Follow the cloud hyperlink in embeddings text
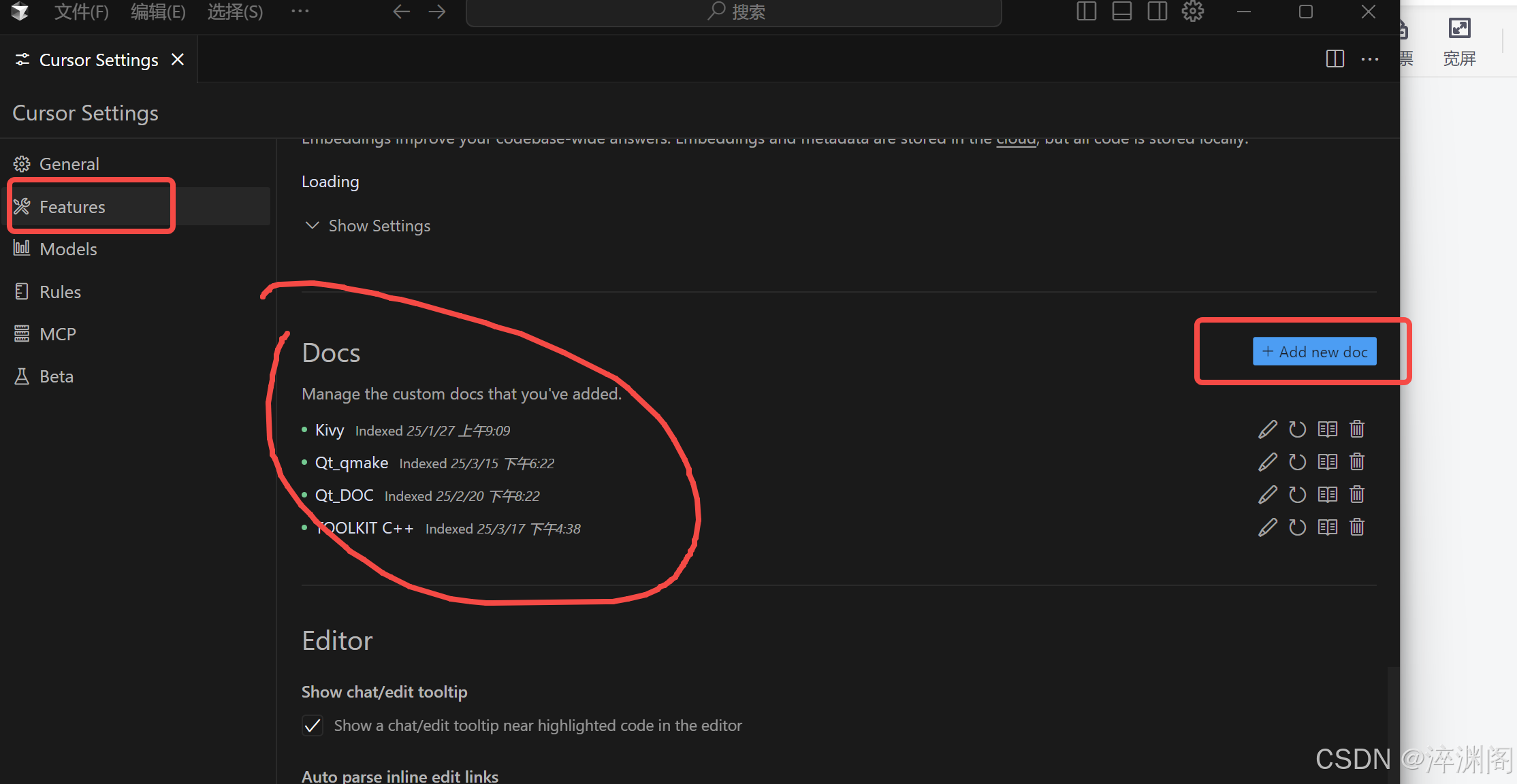 click(x=1015, y=140)
